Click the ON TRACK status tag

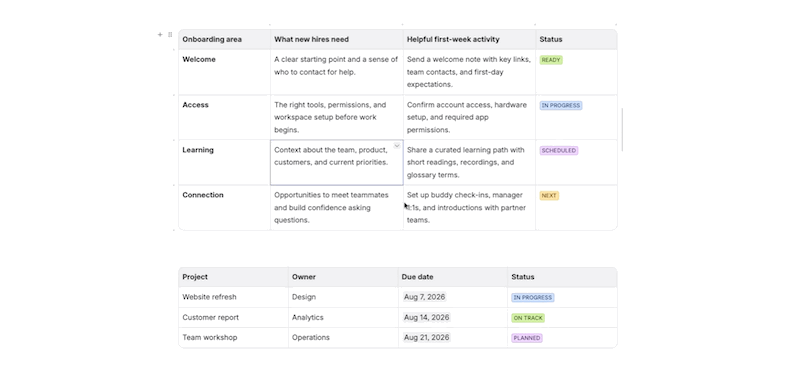tap(528, 318)
